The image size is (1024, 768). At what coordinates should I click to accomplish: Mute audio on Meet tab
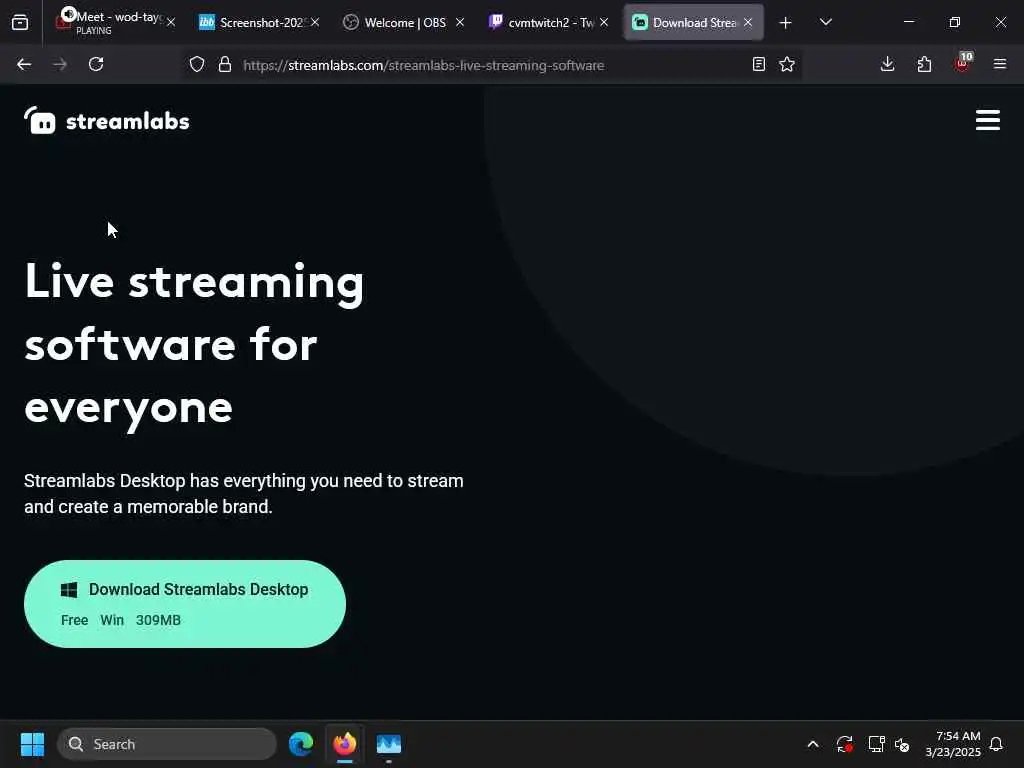coord(69,14)
